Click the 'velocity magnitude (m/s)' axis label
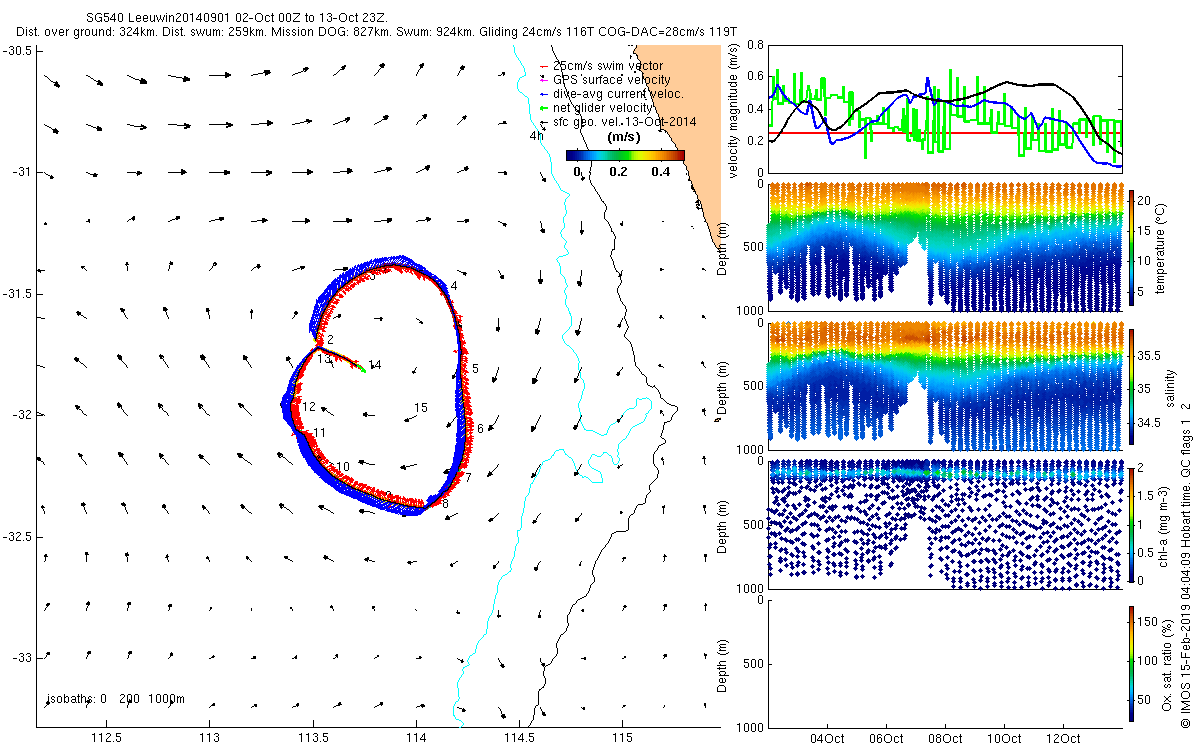The image size is (1200, 750). (x=736, y=111)
